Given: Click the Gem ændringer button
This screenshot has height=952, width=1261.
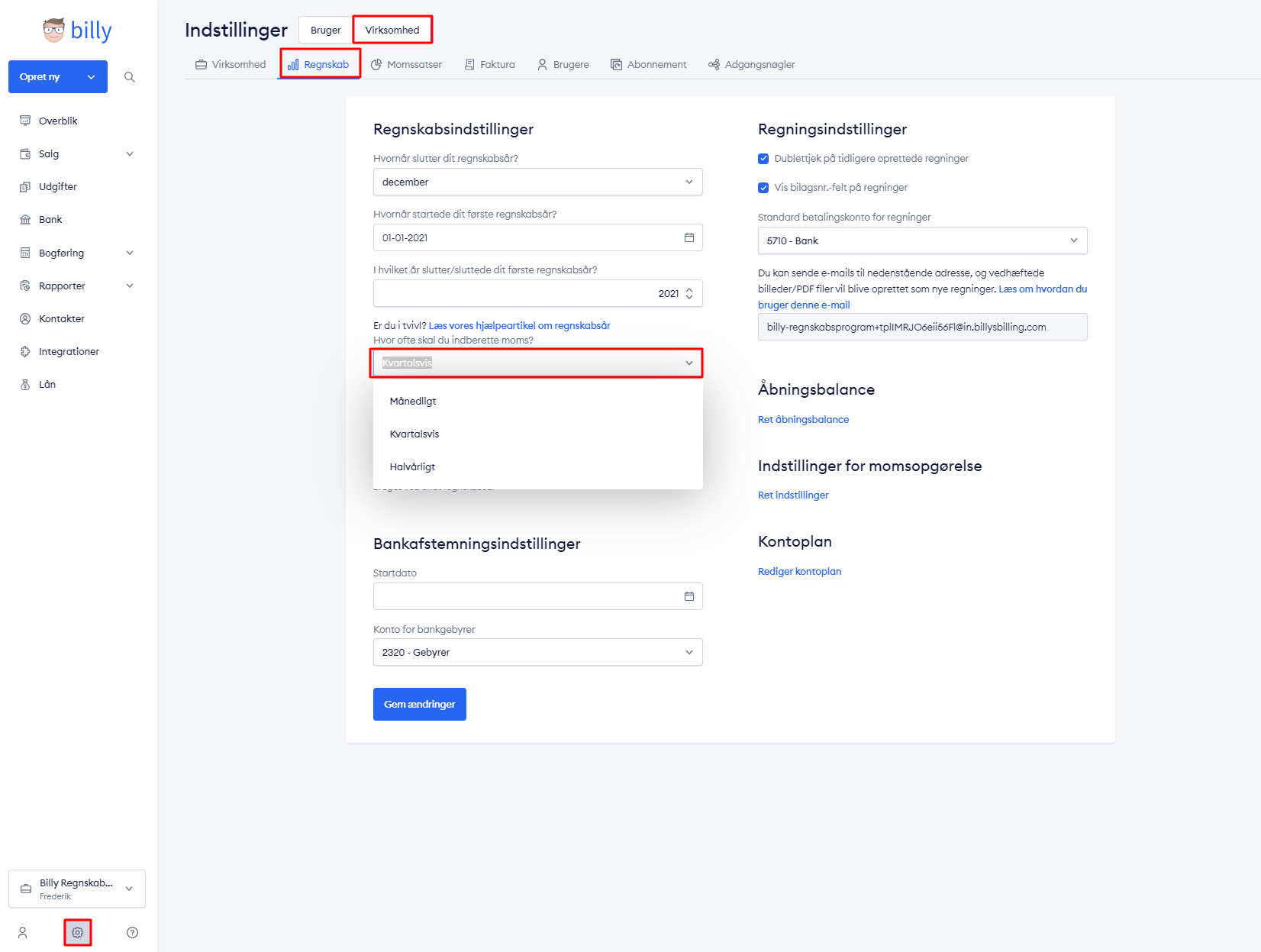Looking at the screenshot, I should [x=420, y=705].
